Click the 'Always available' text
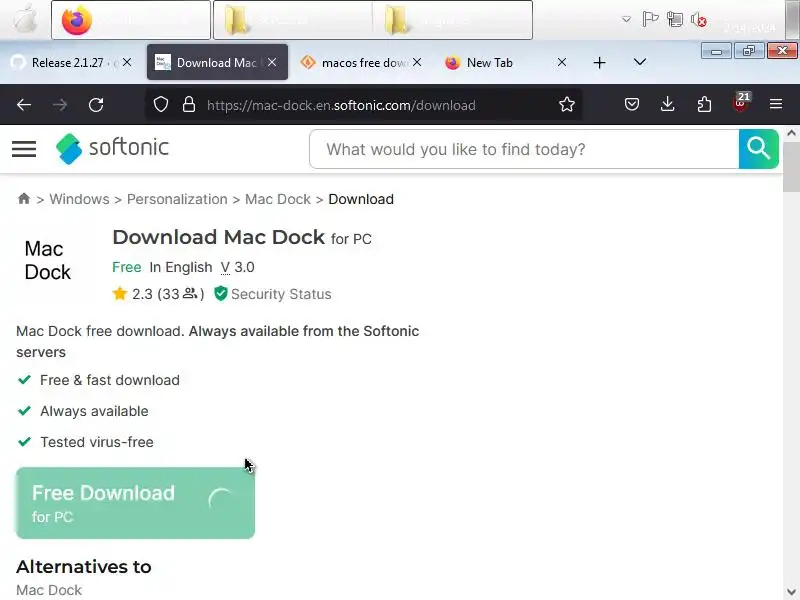This screenshot has width=800, height=600. coord(94,411)
